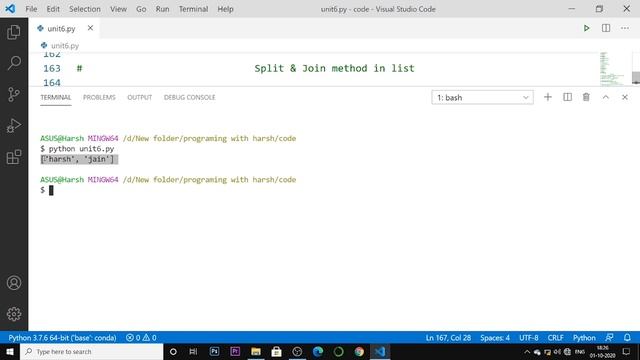
Task: Open the Source Control view
Action: [14, 94]
